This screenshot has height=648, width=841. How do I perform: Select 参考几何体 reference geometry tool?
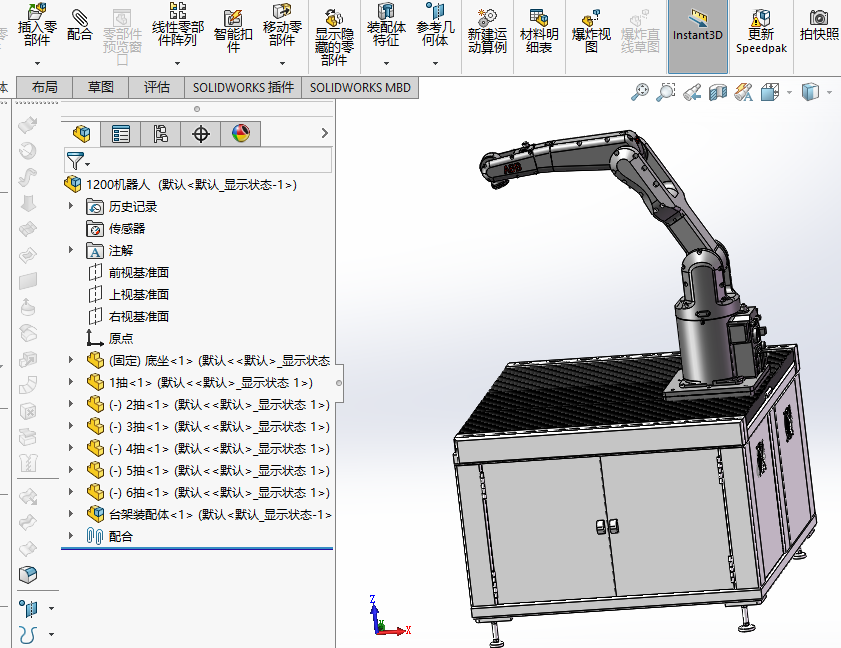(x=435, y=25)
